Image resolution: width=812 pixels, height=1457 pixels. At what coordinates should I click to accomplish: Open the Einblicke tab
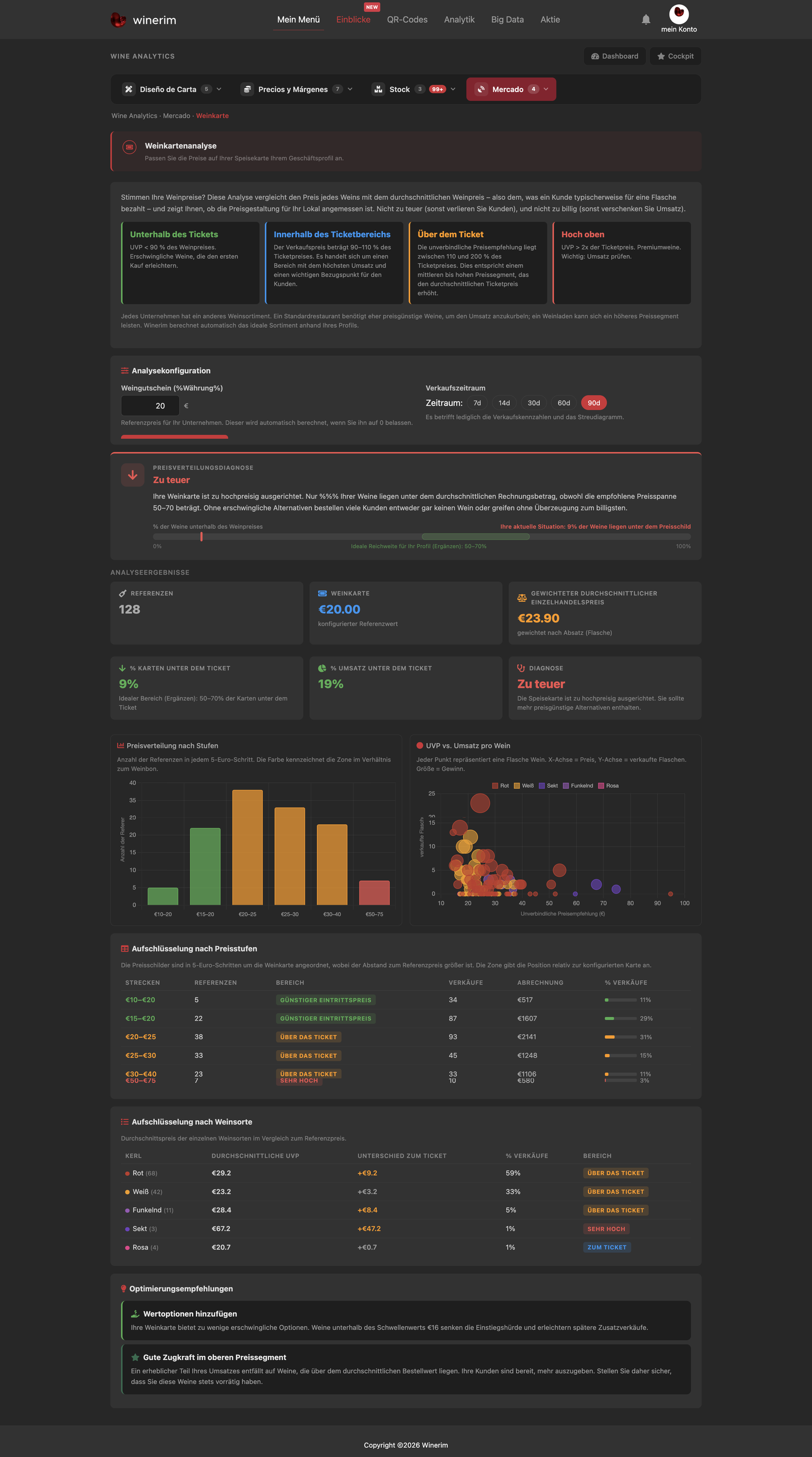(x=353, y=19)
